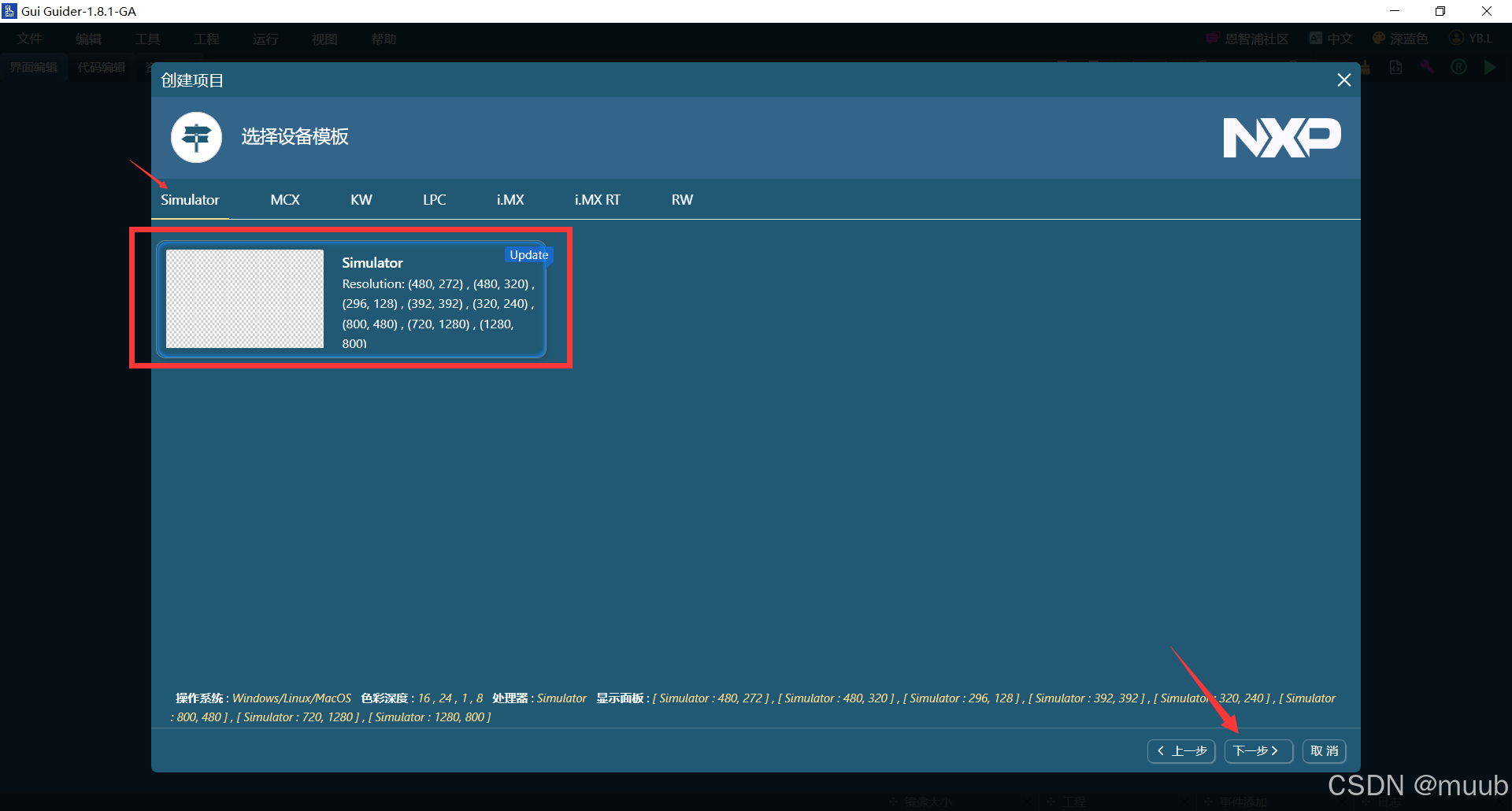The image size is (1512, 811).
Task: Open the 帮助 menu
Action: 384,38
